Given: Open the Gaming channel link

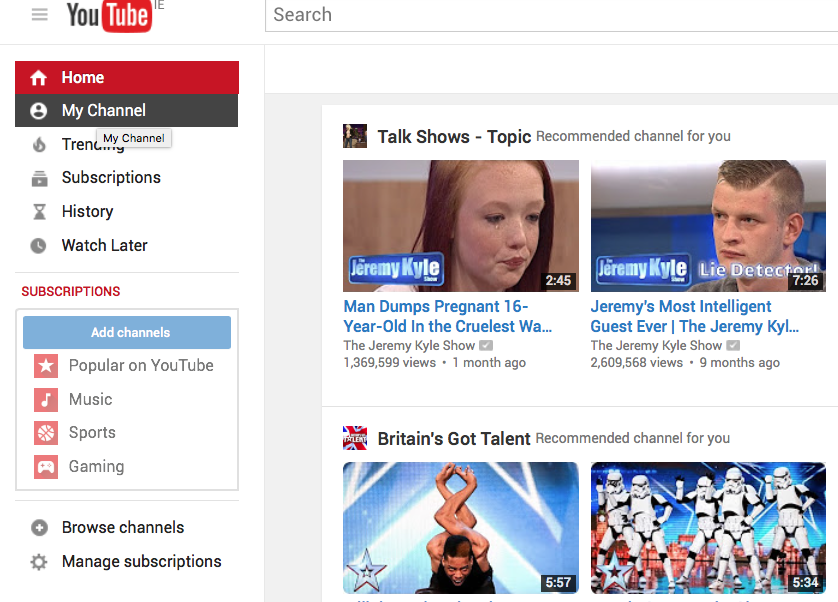Looking at the screenshot, I should [97, 466].
